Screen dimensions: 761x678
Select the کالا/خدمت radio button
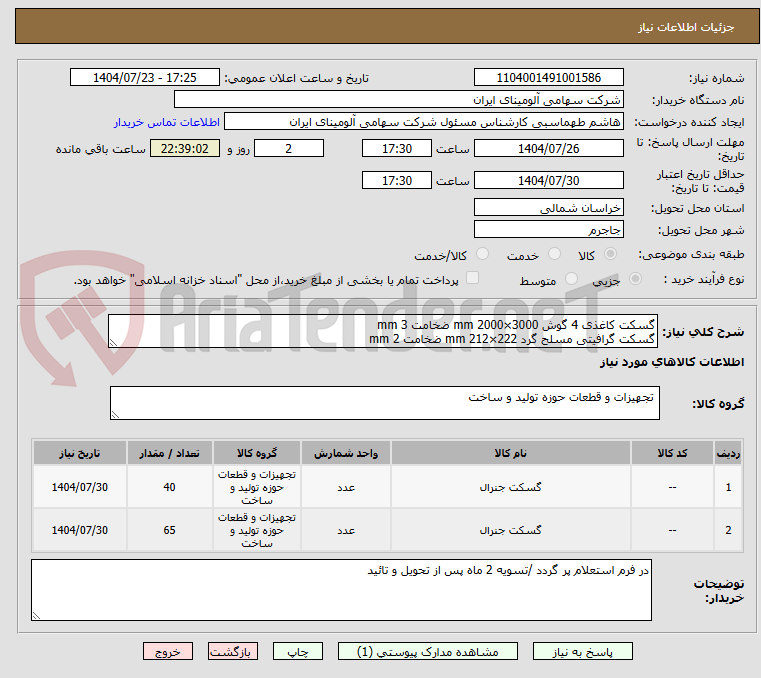(482, 254)
